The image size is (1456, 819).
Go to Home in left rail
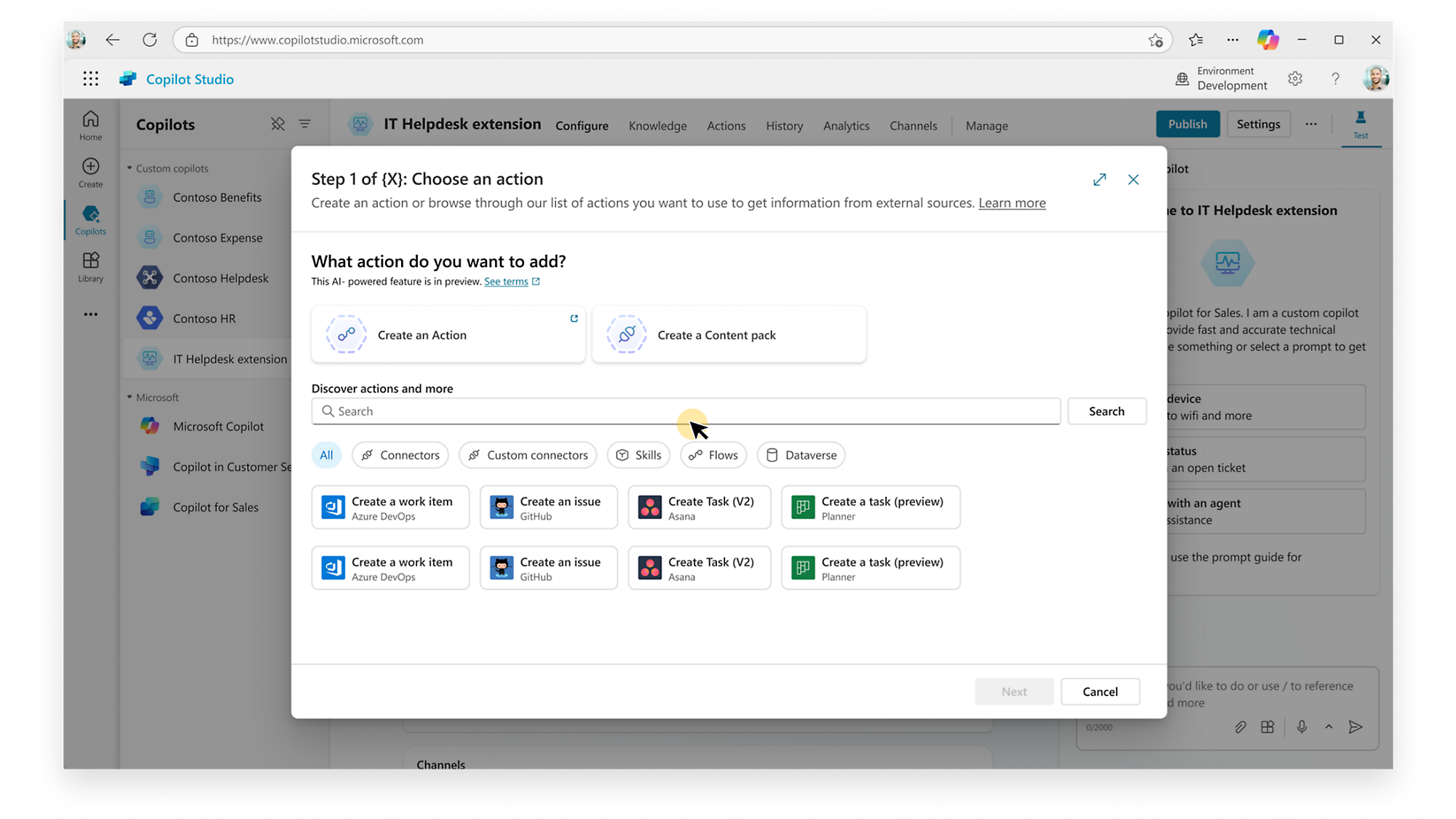coord(90,125)
